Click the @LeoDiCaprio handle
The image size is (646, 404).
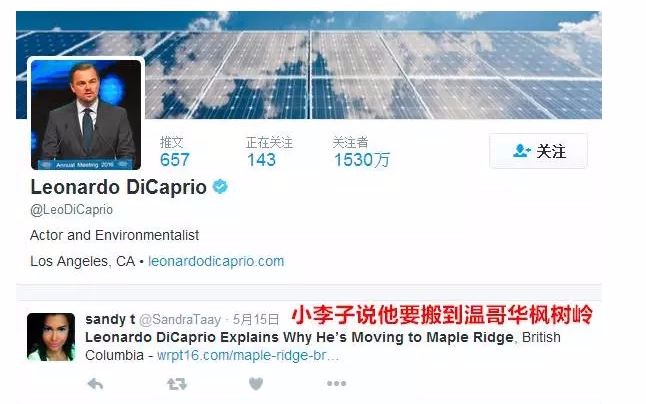(71, 210)
